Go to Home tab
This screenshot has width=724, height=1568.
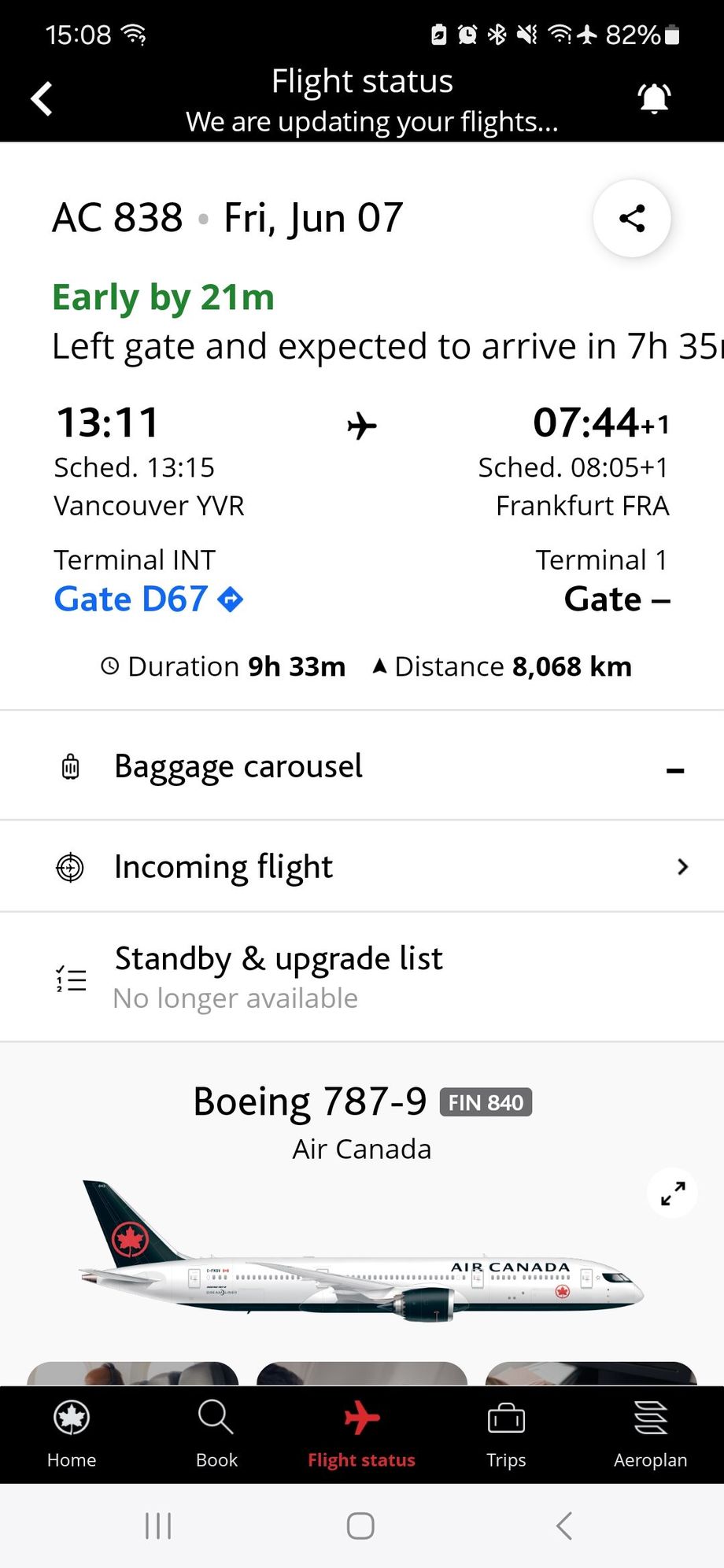pyautogui.click(x=72, y=1434)
